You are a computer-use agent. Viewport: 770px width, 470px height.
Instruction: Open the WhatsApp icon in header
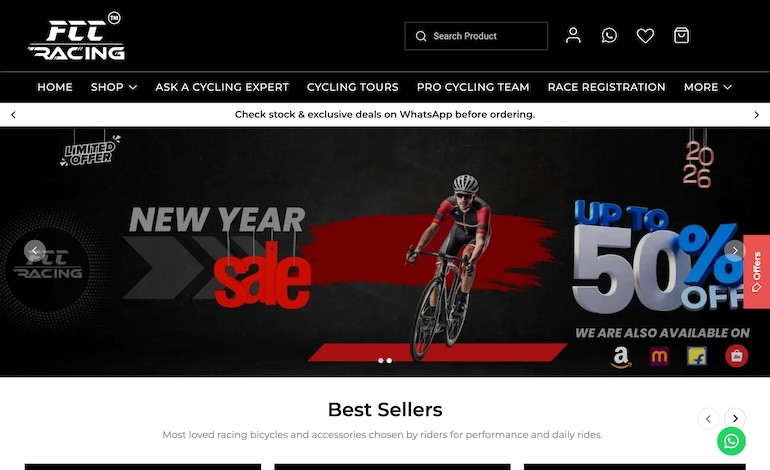(x=609, y=35)
